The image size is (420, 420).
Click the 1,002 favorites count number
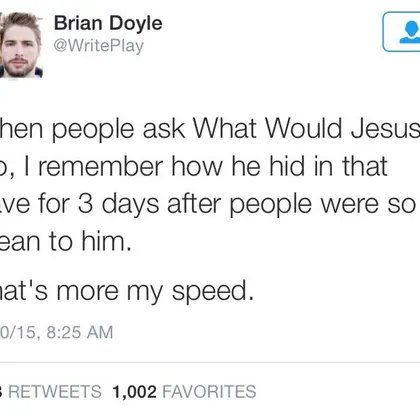134,391
